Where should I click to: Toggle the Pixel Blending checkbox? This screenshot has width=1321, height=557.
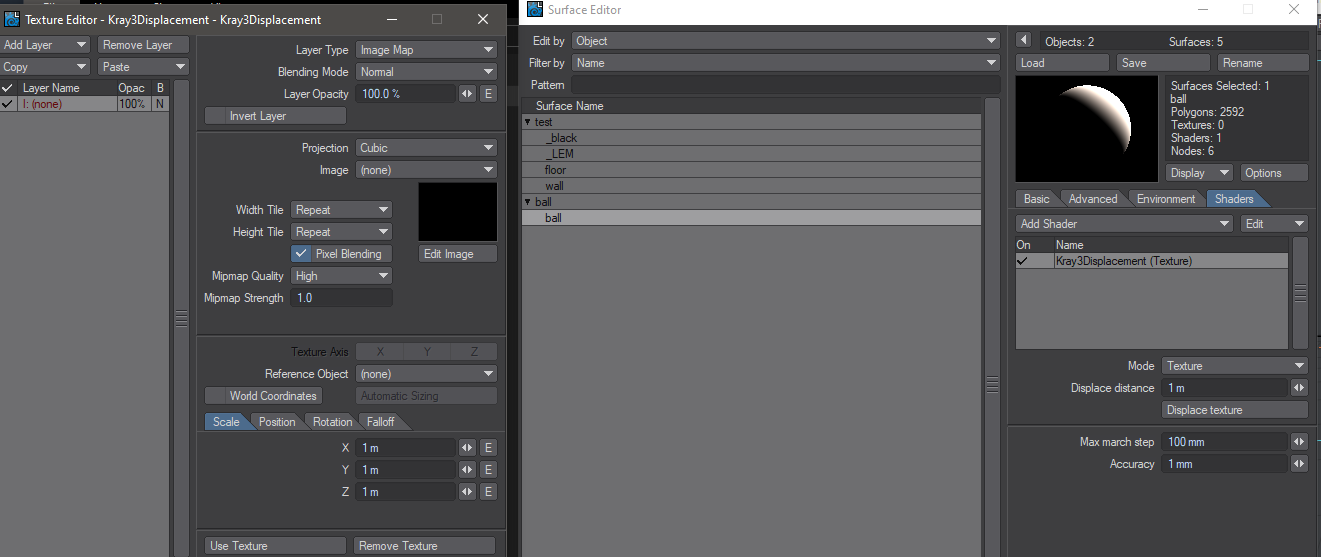[302, 254]
